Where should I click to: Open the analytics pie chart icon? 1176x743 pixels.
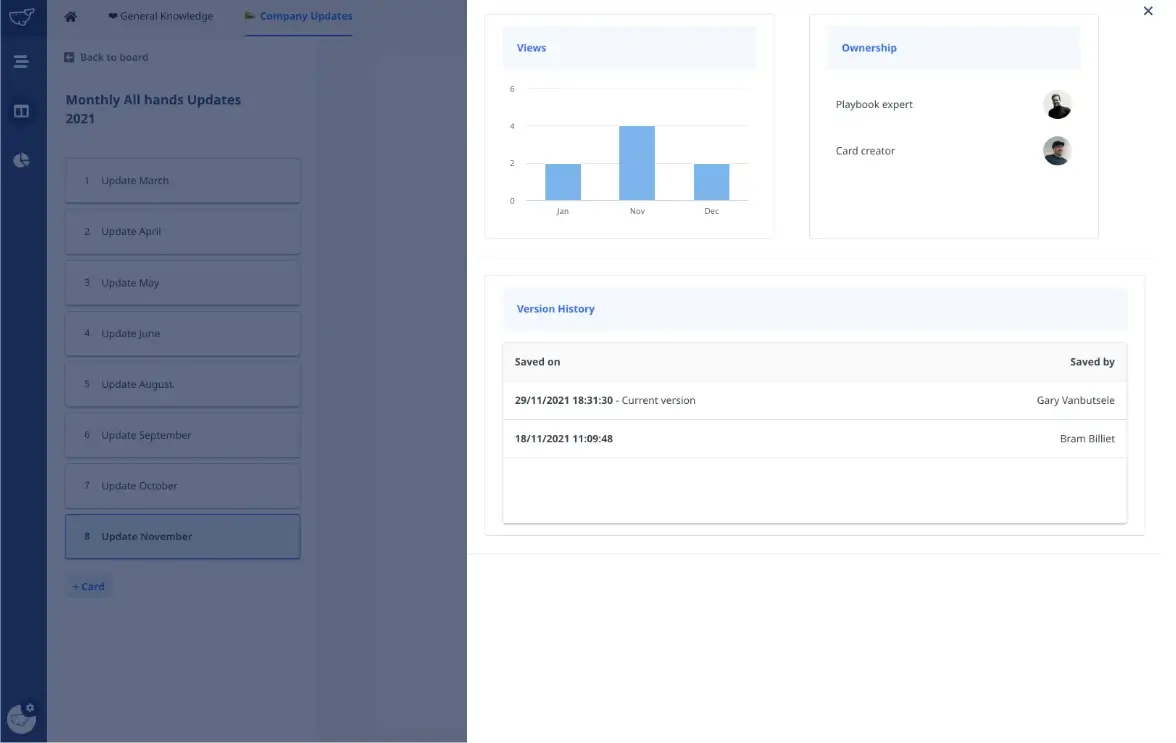point(21,160)
